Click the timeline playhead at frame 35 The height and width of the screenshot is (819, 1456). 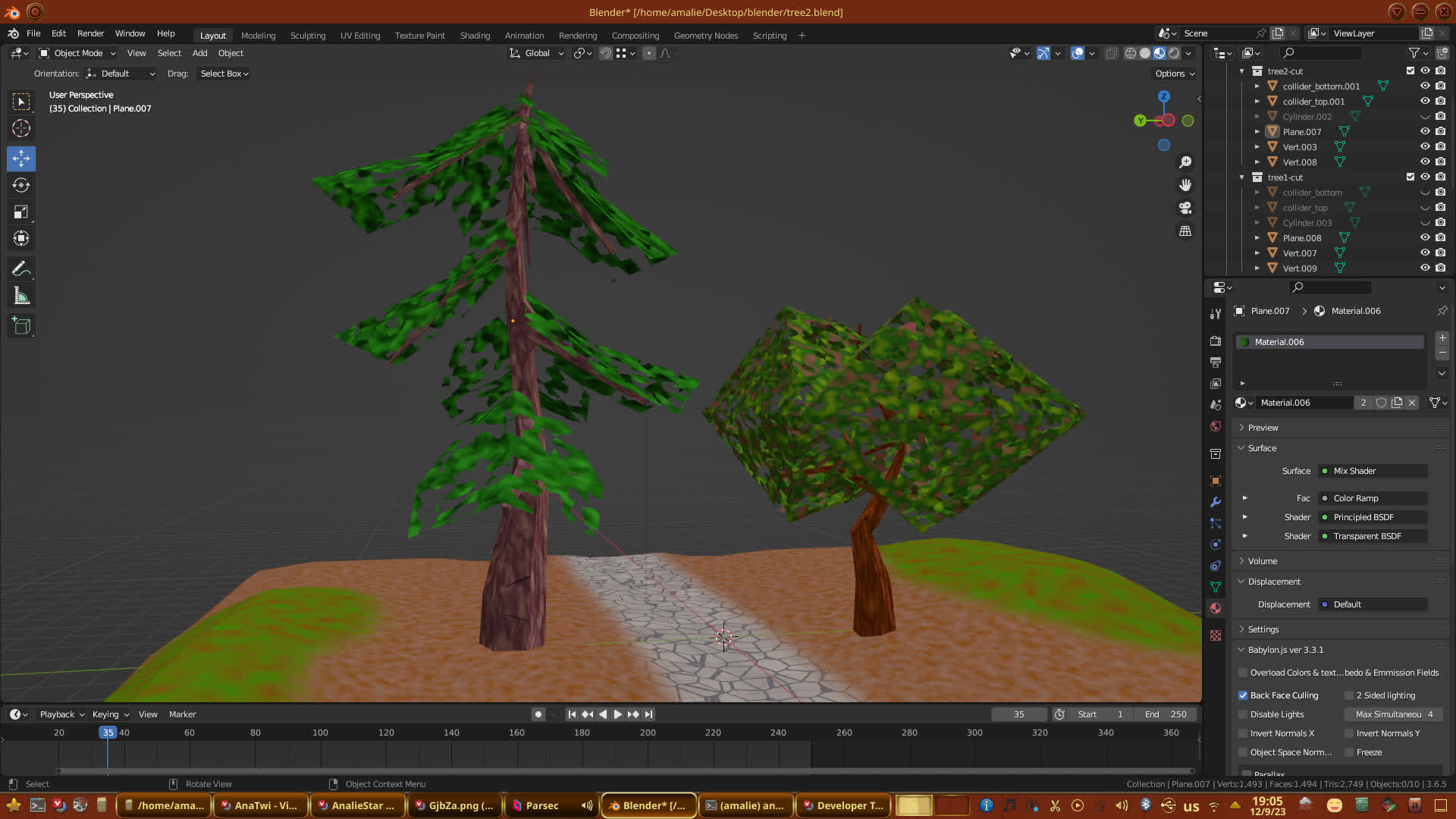[x=108, y=733]
